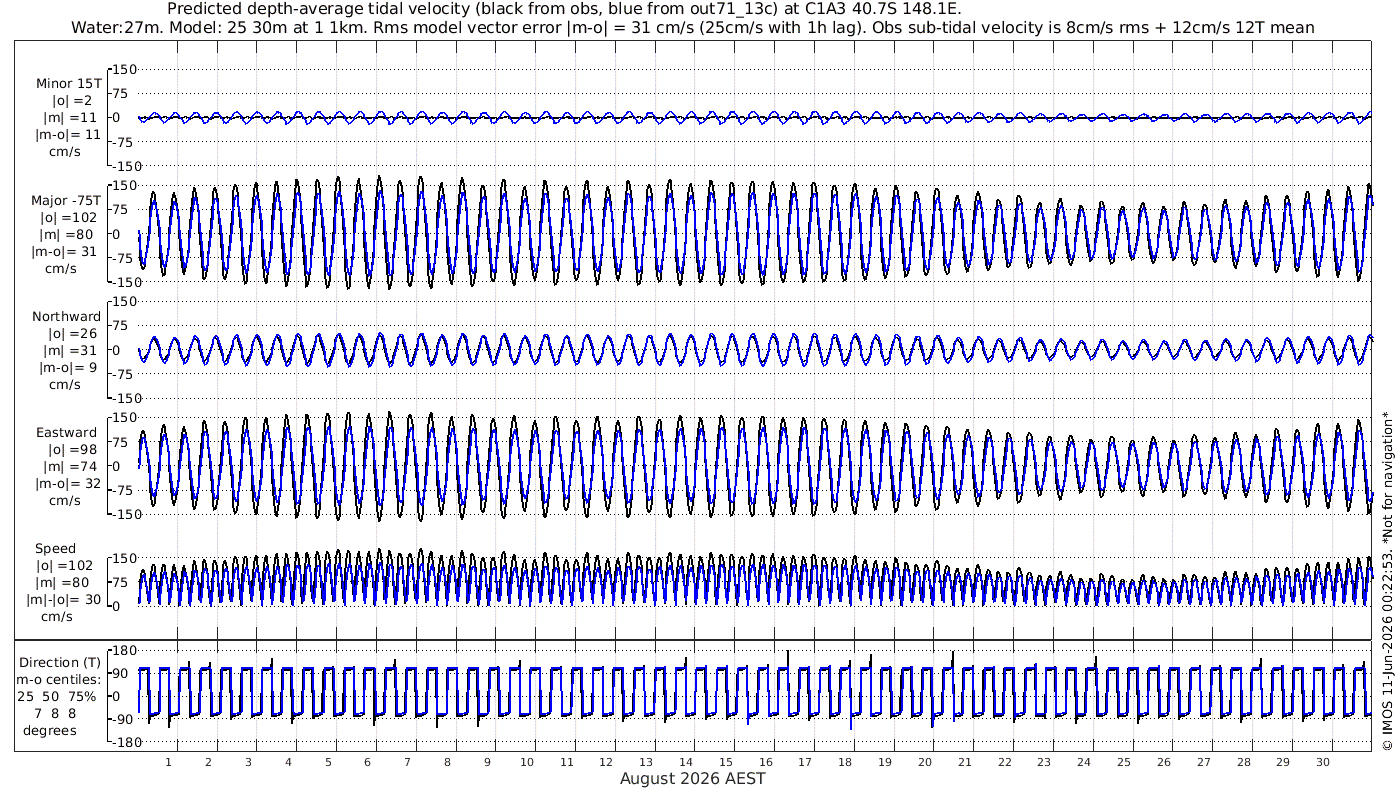Select the 'Direction (T)' panel label
Screen dimensions: 1400x800
pyautogui.click(x=60, y=662)
